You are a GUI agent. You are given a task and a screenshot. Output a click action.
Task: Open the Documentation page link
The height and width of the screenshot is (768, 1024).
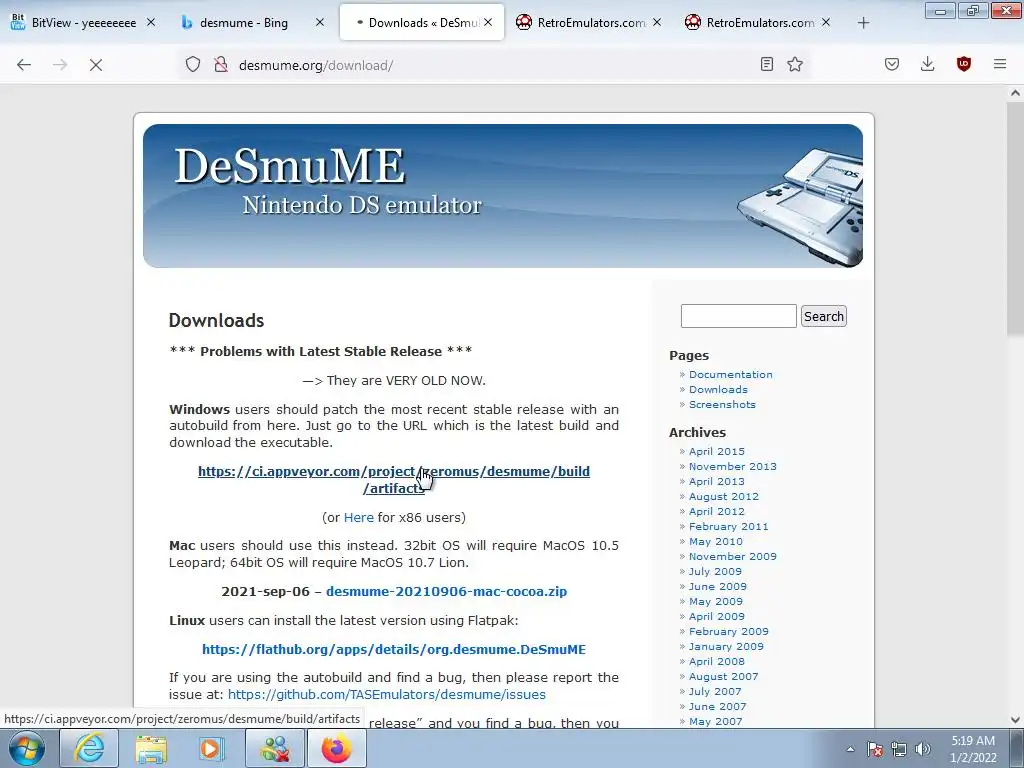[730, 374]
